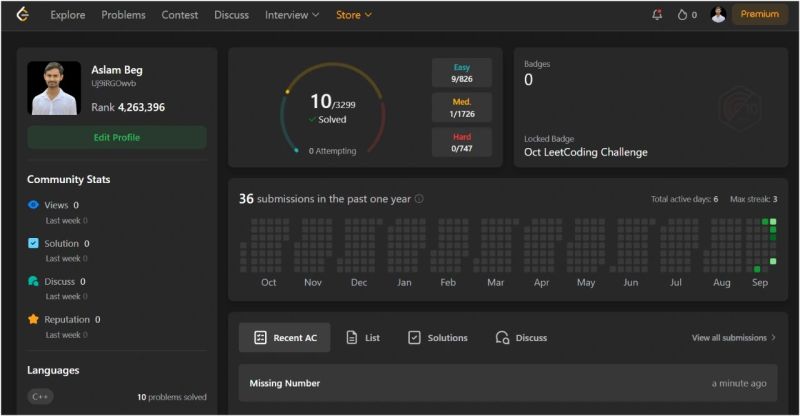This screenshot has height=416, width=800.
Task: Click the C++ language tag
Action: tap(40, 396)
